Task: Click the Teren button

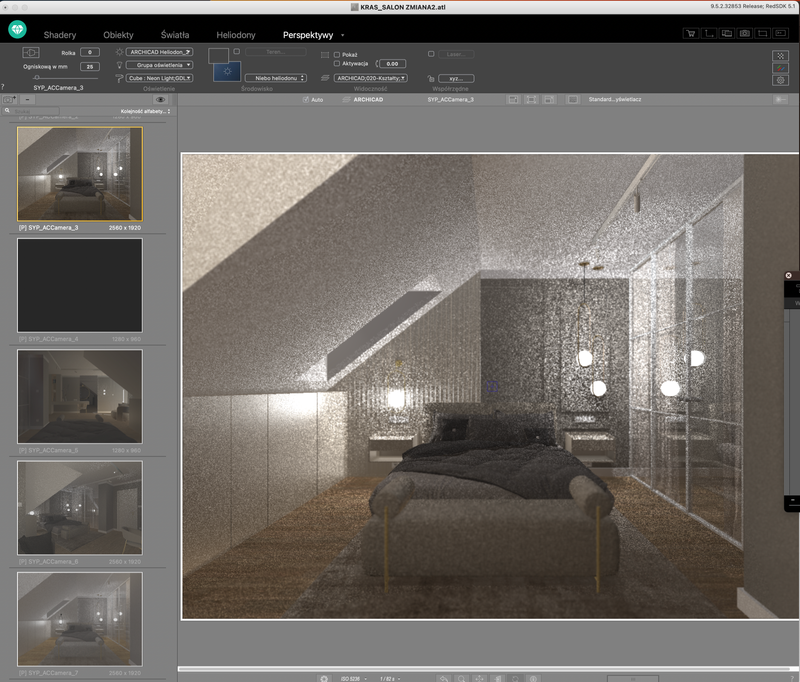Action: 276,52
